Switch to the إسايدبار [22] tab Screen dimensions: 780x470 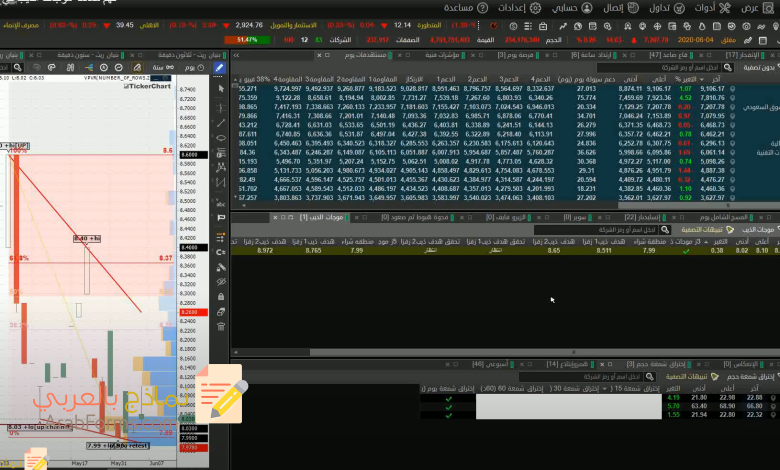click(643, 217)
